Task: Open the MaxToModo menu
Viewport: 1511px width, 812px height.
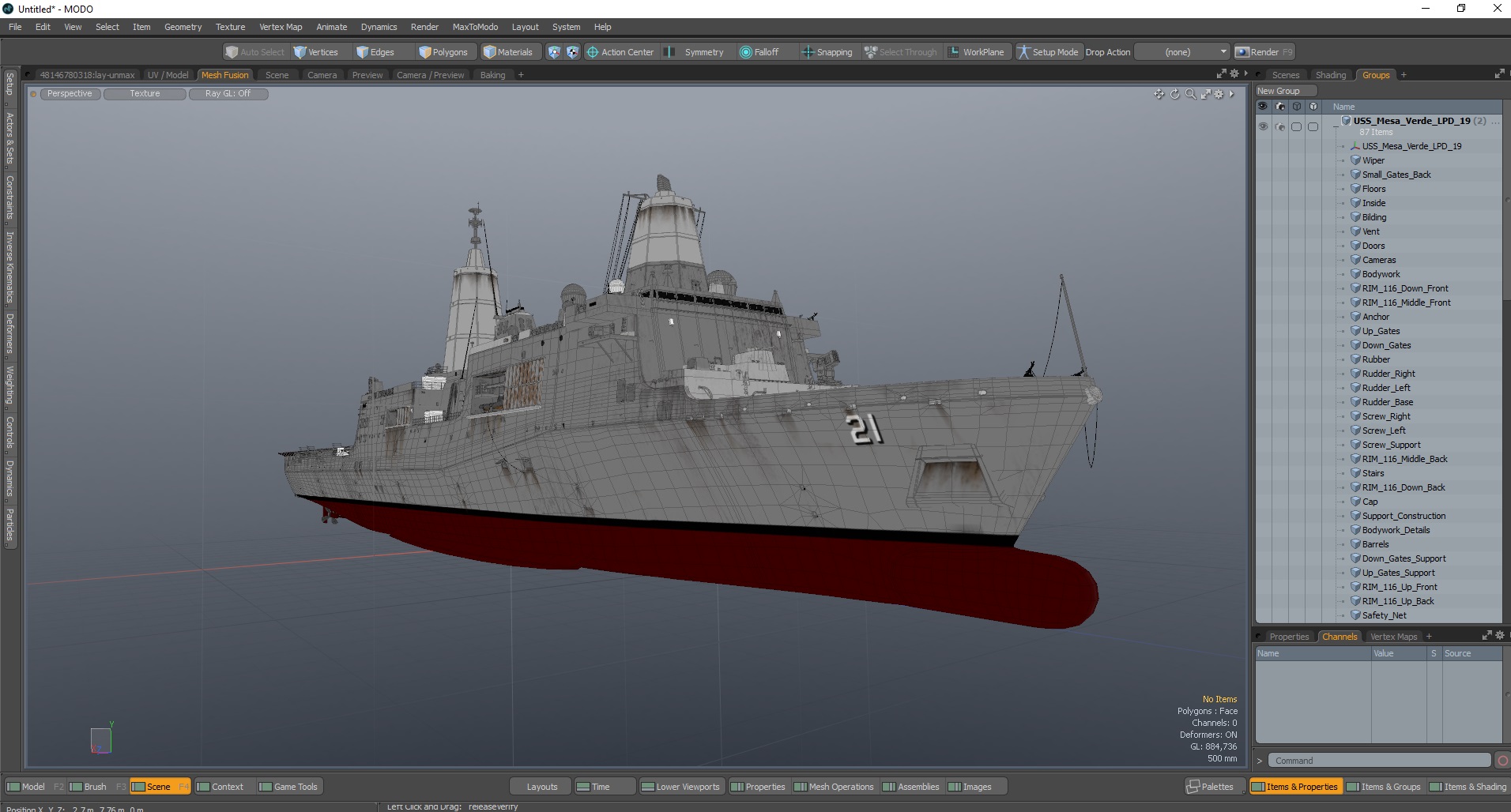Action: point(475,27)
